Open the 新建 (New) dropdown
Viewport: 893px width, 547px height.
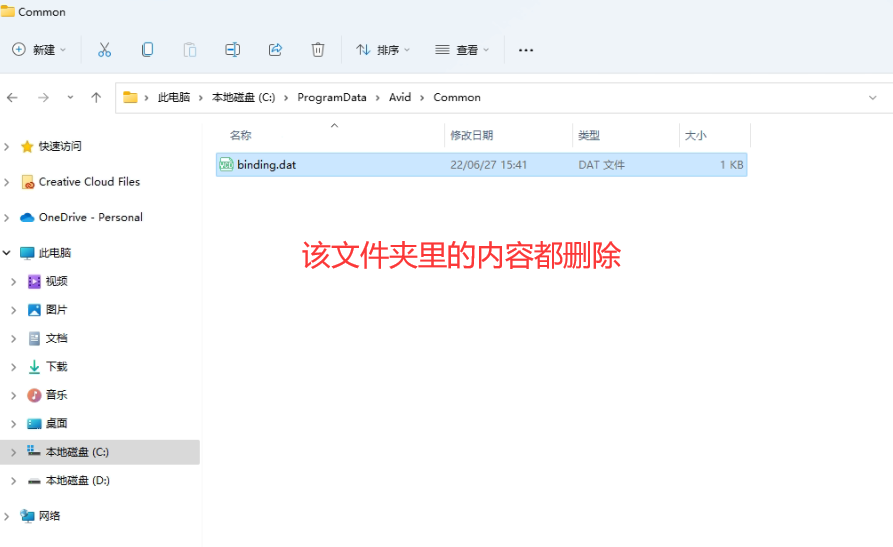pos(39,50)
